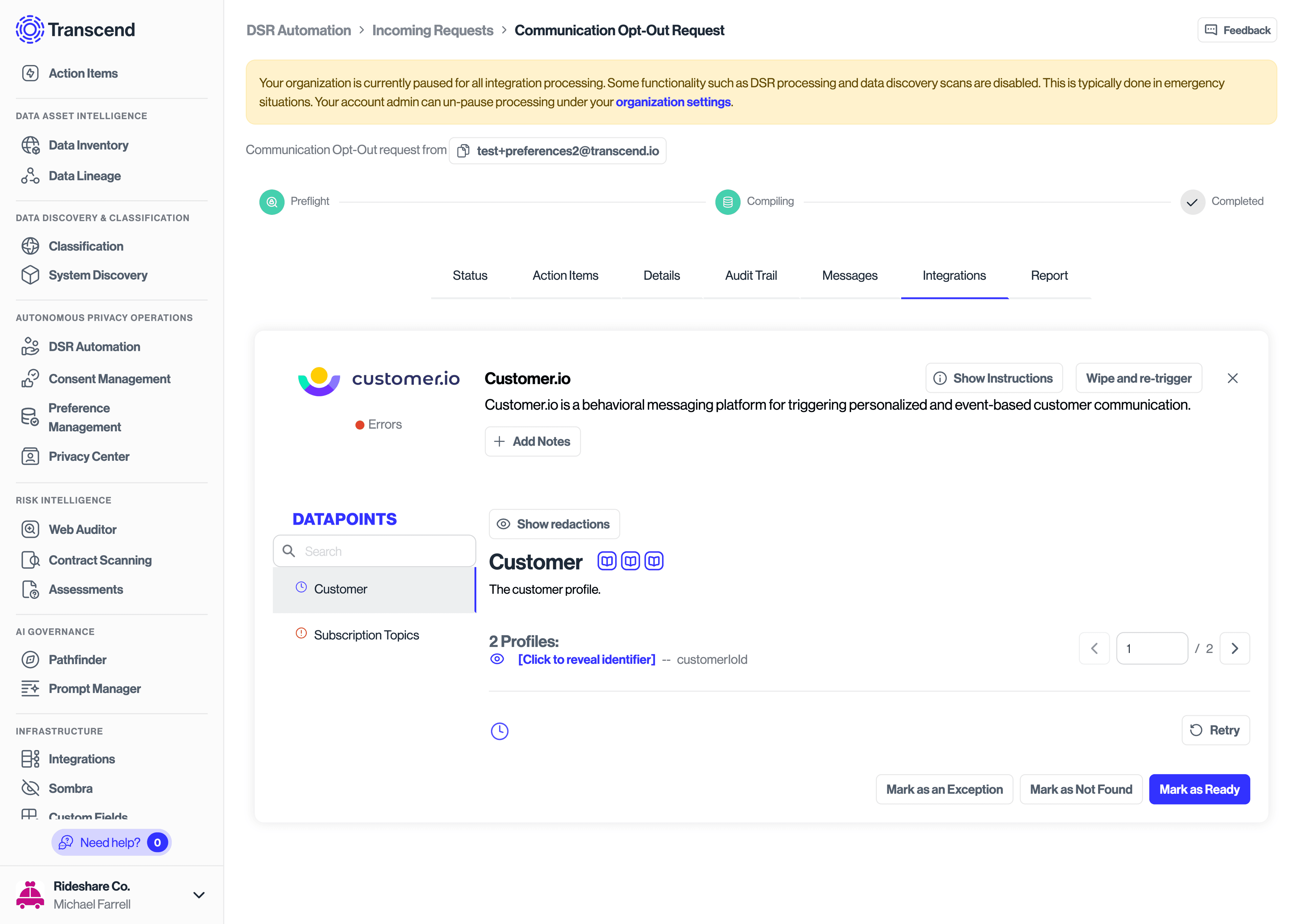Screen dimensions: 1299x924
Task: Switch to the Audit Trail tab
Action: tap(751, 275)
